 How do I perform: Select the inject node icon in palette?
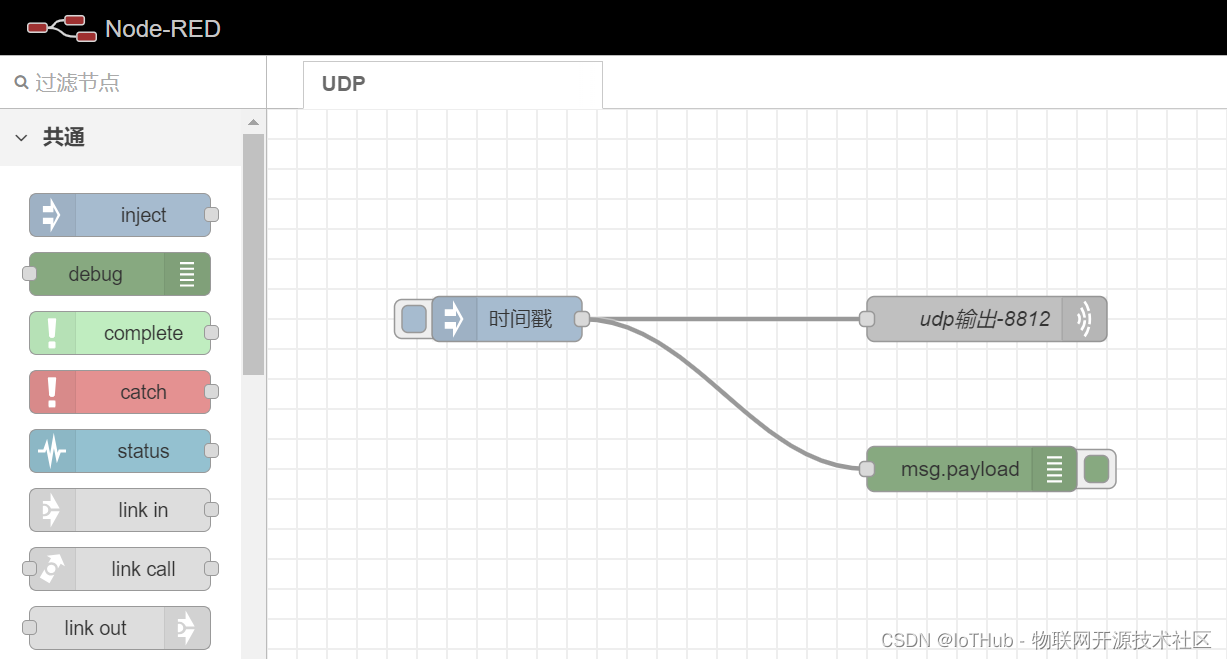pos(50,214)
